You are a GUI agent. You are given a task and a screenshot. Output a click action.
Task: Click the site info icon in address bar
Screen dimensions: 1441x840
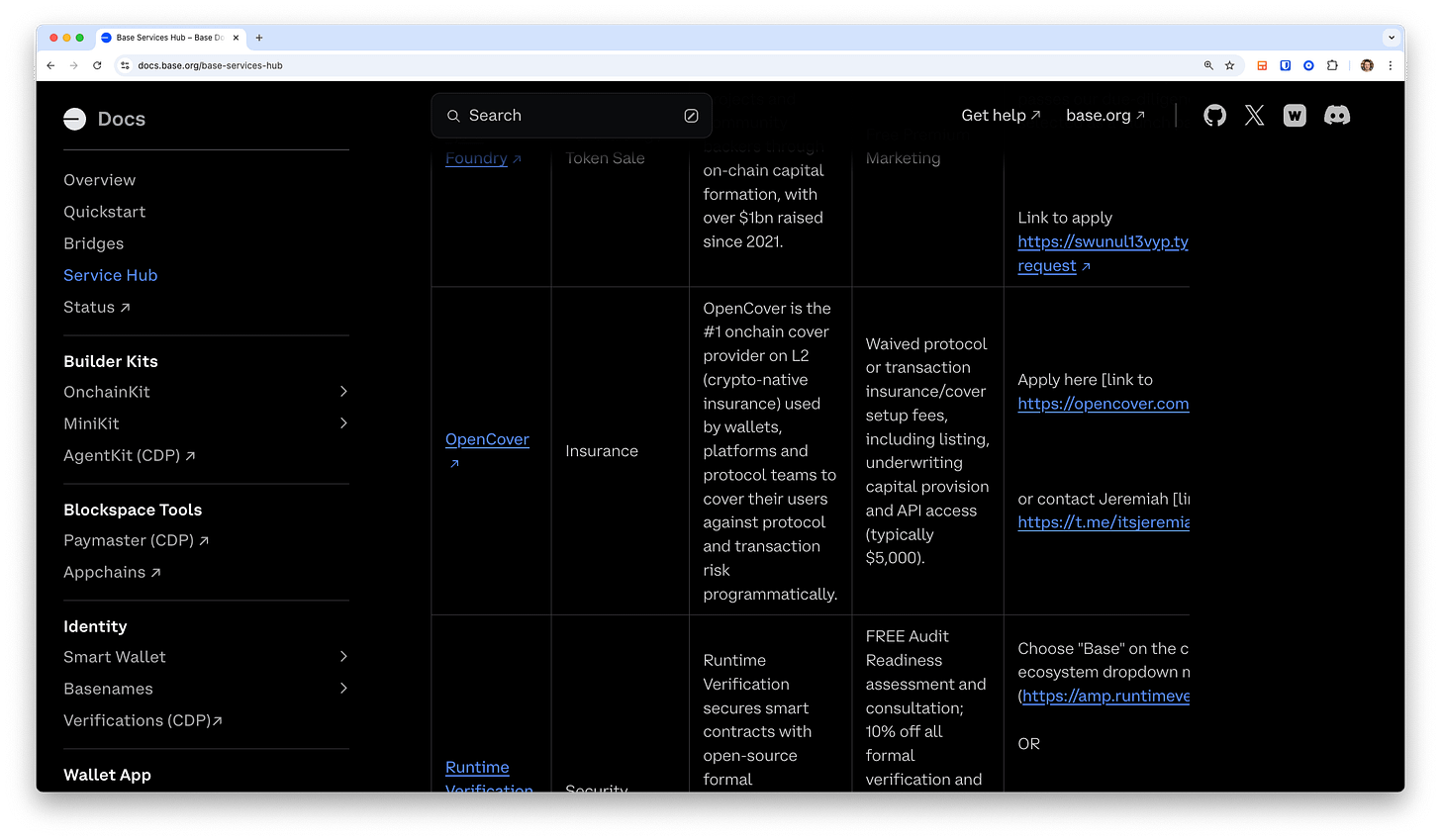coord(125,65)
